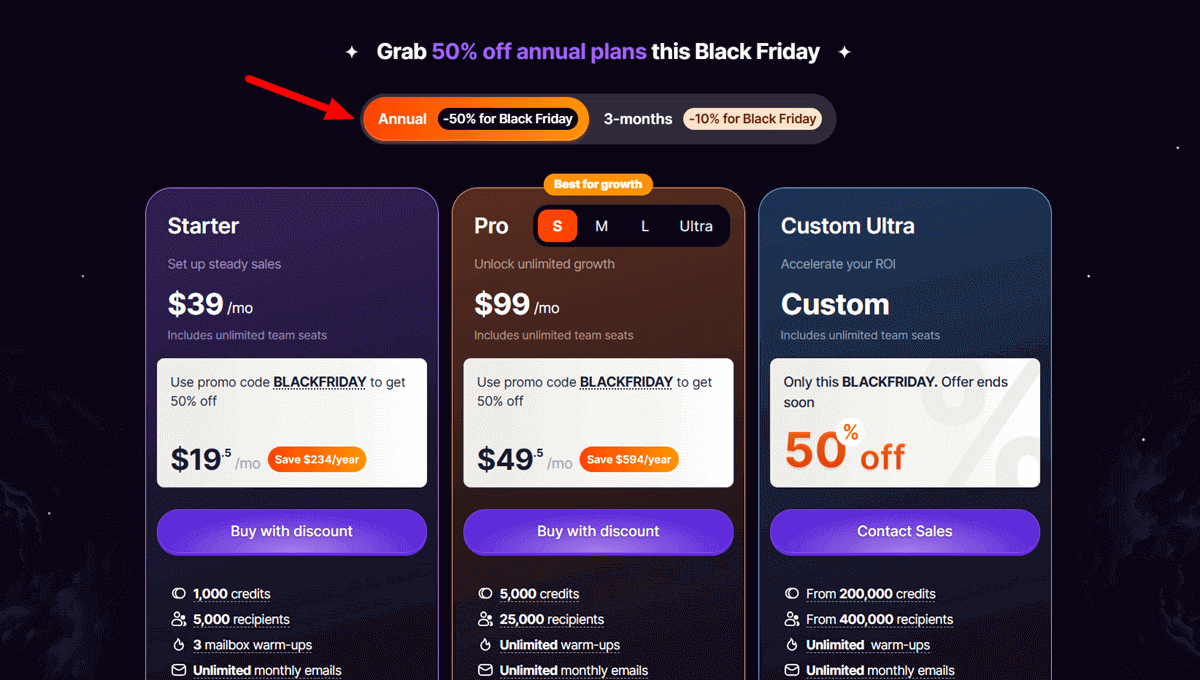Screen dimensions: 1200x680
Task: Click the flame icon for Custom Ultra warm-ups
Action: [x=793, y=645]
